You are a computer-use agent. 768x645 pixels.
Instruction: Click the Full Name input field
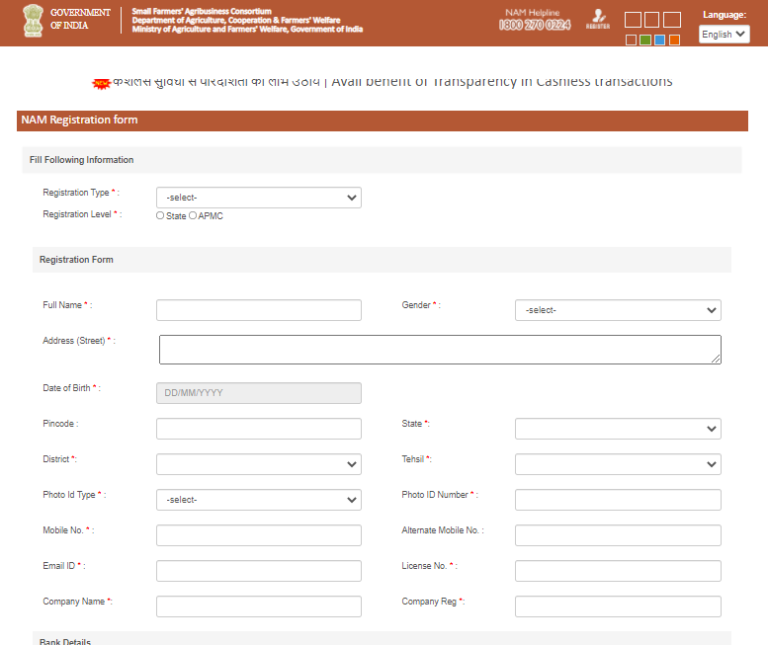click(259, 310)
